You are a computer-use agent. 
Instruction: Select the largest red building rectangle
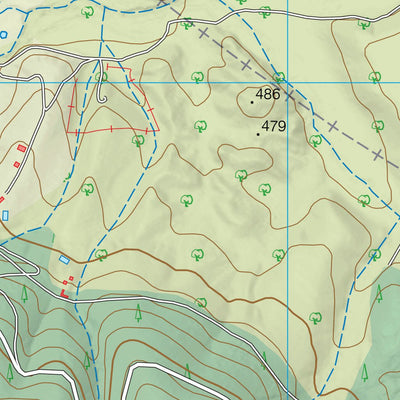[x=22, y=148]
